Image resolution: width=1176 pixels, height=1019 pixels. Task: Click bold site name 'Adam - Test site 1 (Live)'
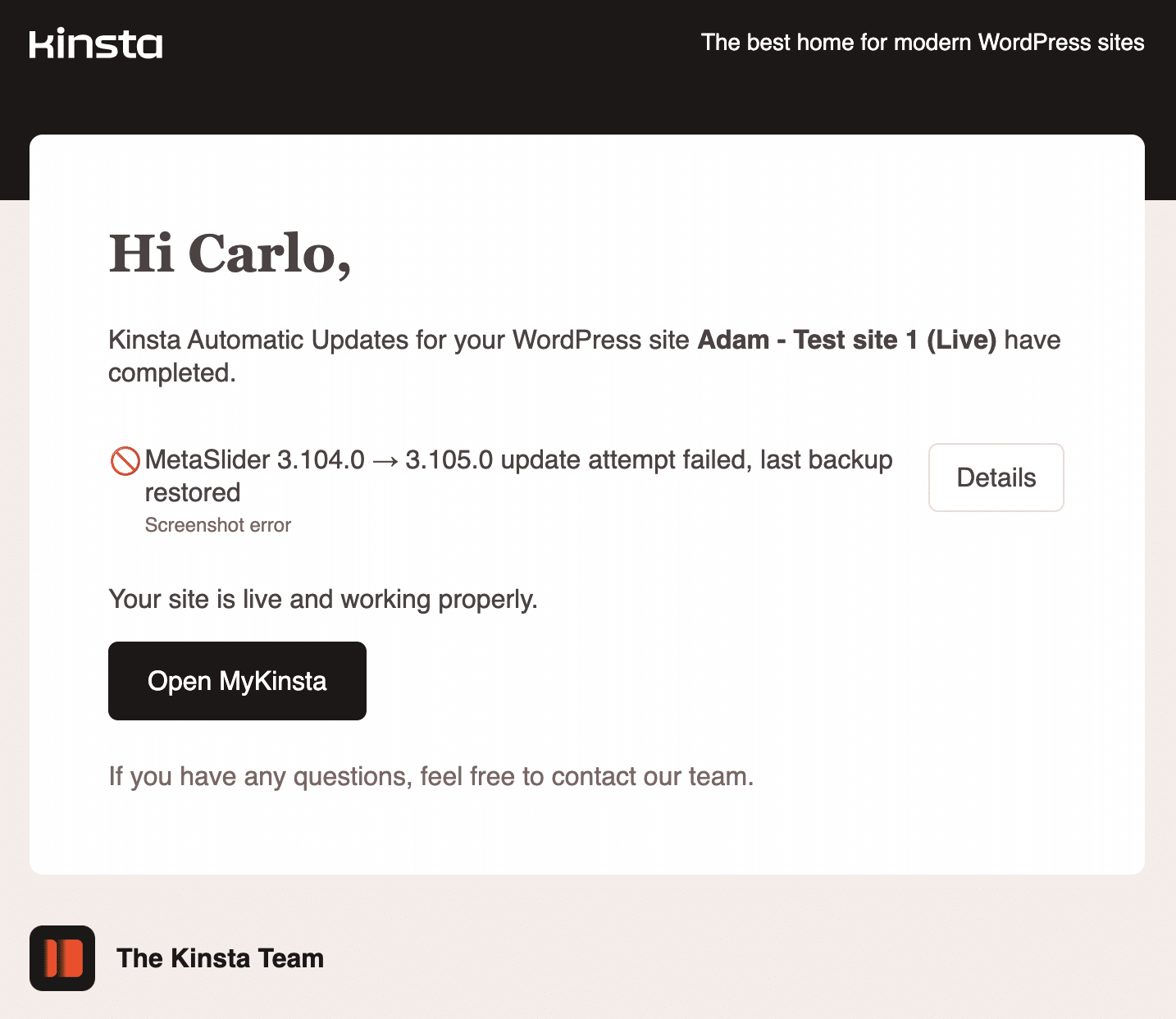[x=846, y=340]
